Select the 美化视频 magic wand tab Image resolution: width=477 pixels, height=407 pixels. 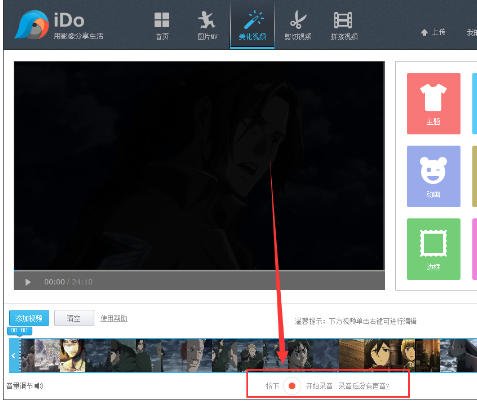[252, 26]
